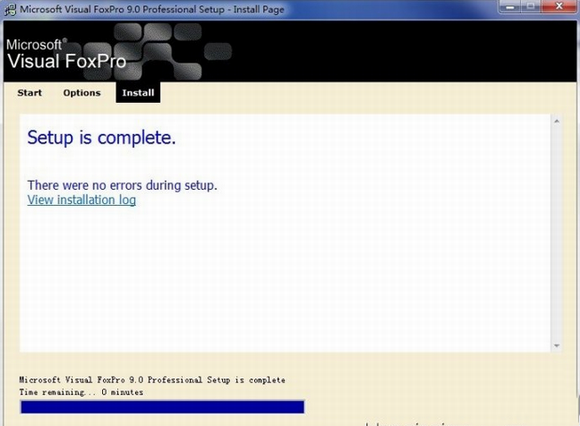Minimize the FoxPro Setup window

(x=510, y=7)
